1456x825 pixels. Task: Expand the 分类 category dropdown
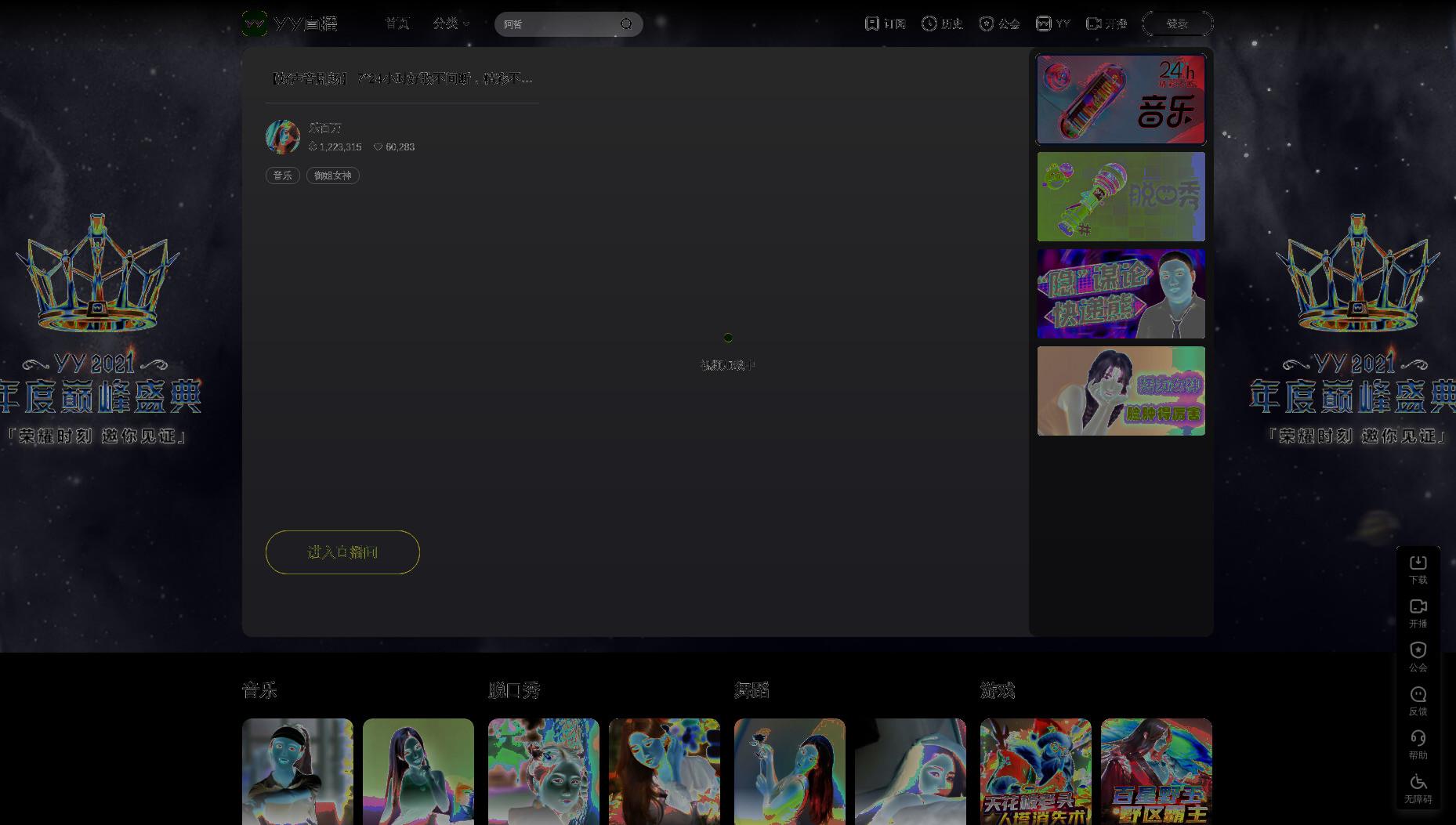(x=451, y=24)
